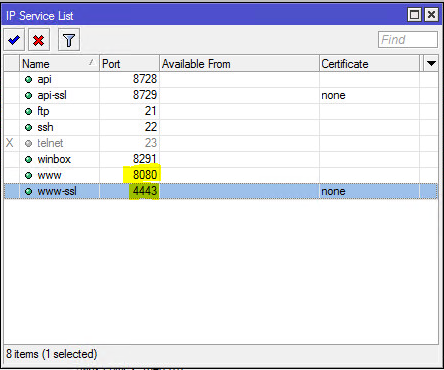Click certificate value none for api-ssl

coord(333,96)
